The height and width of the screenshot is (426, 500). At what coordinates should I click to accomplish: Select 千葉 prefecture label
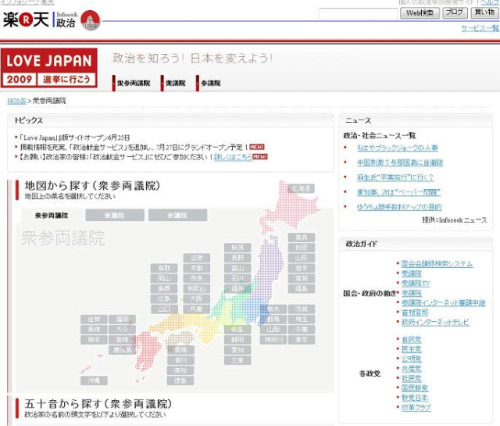click(301, 330)
